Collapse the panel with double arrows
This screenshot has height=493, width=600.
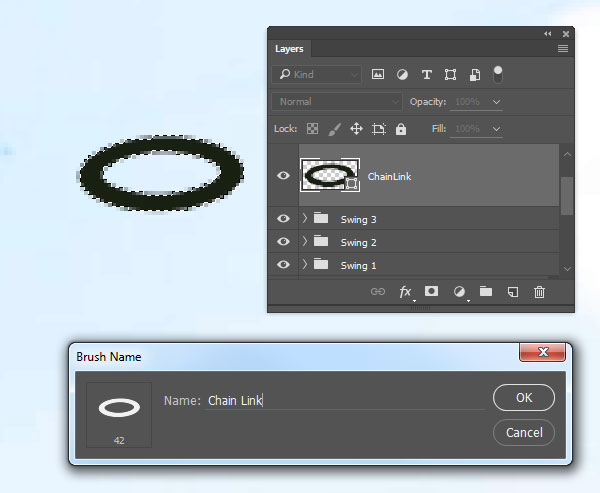click(x=548, y=34)
